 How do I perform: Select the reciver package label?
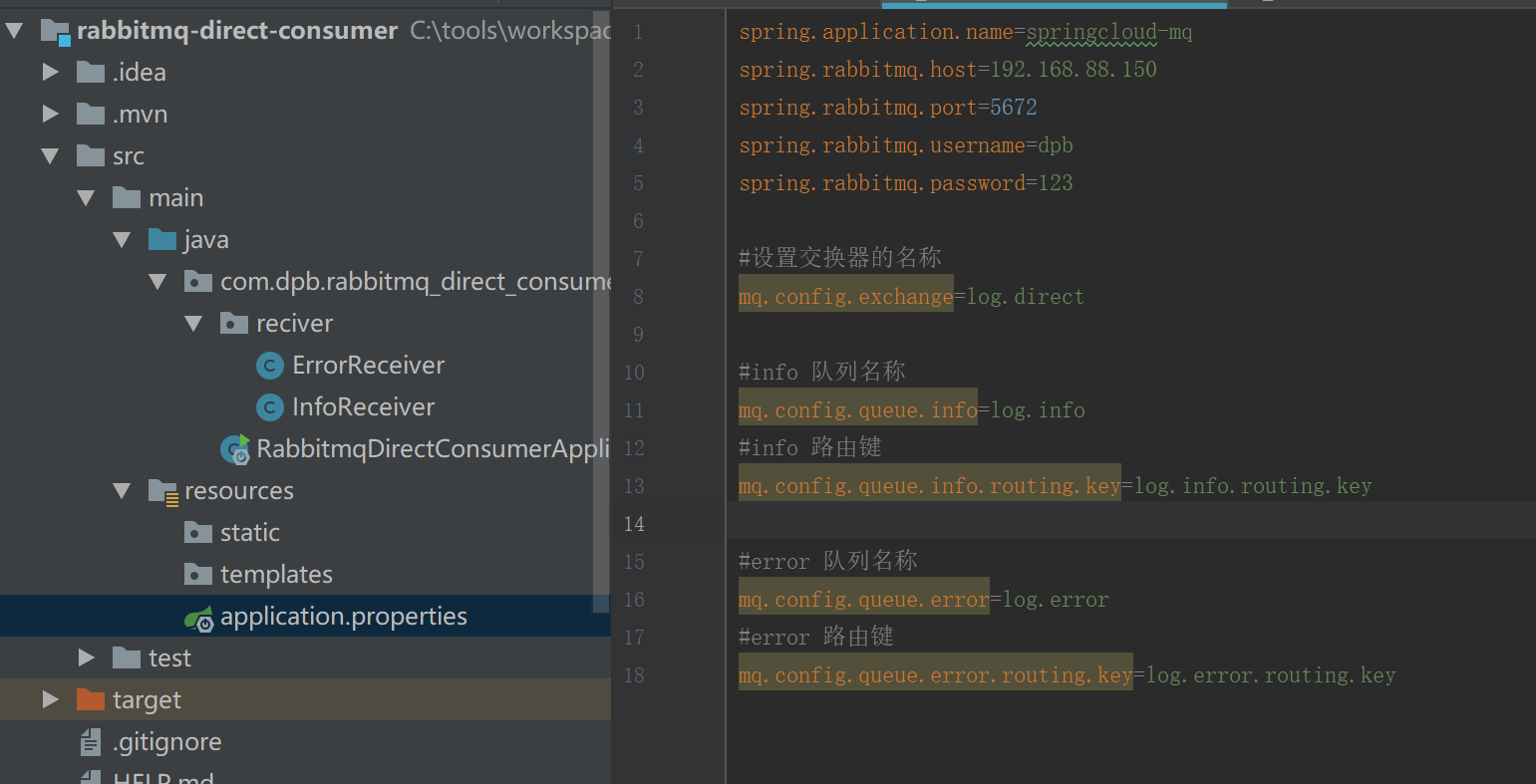[295, 324]
